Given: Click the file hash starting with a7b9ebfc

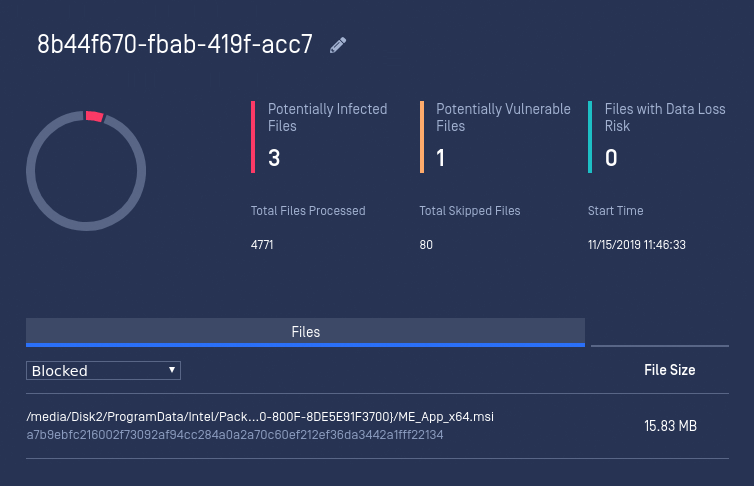Looking at the screenshot, I should click(x=235, y=435).
